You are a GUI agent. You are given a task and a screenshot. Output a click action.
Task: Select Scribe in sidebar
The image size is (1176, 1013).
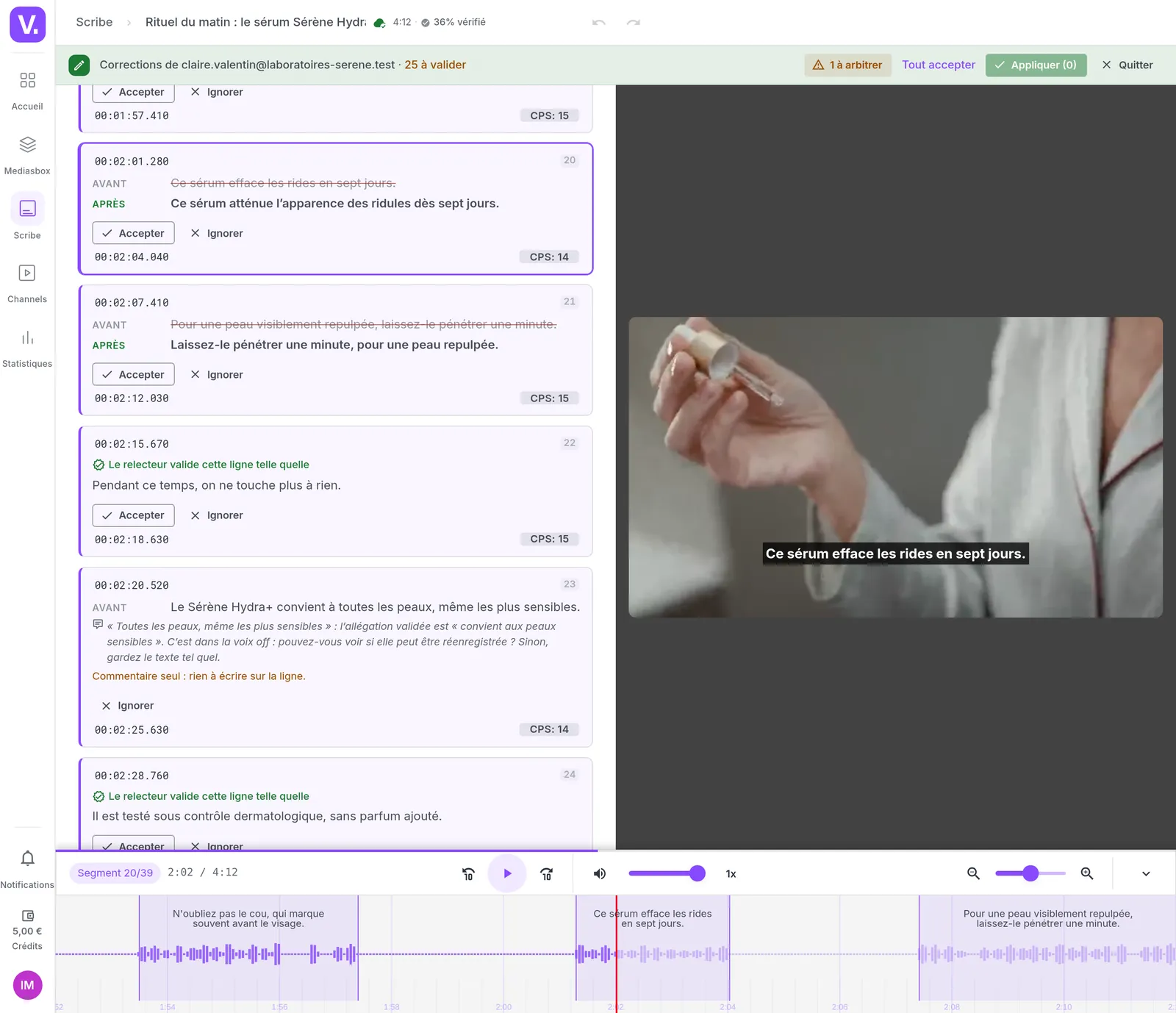coord(27,218)
